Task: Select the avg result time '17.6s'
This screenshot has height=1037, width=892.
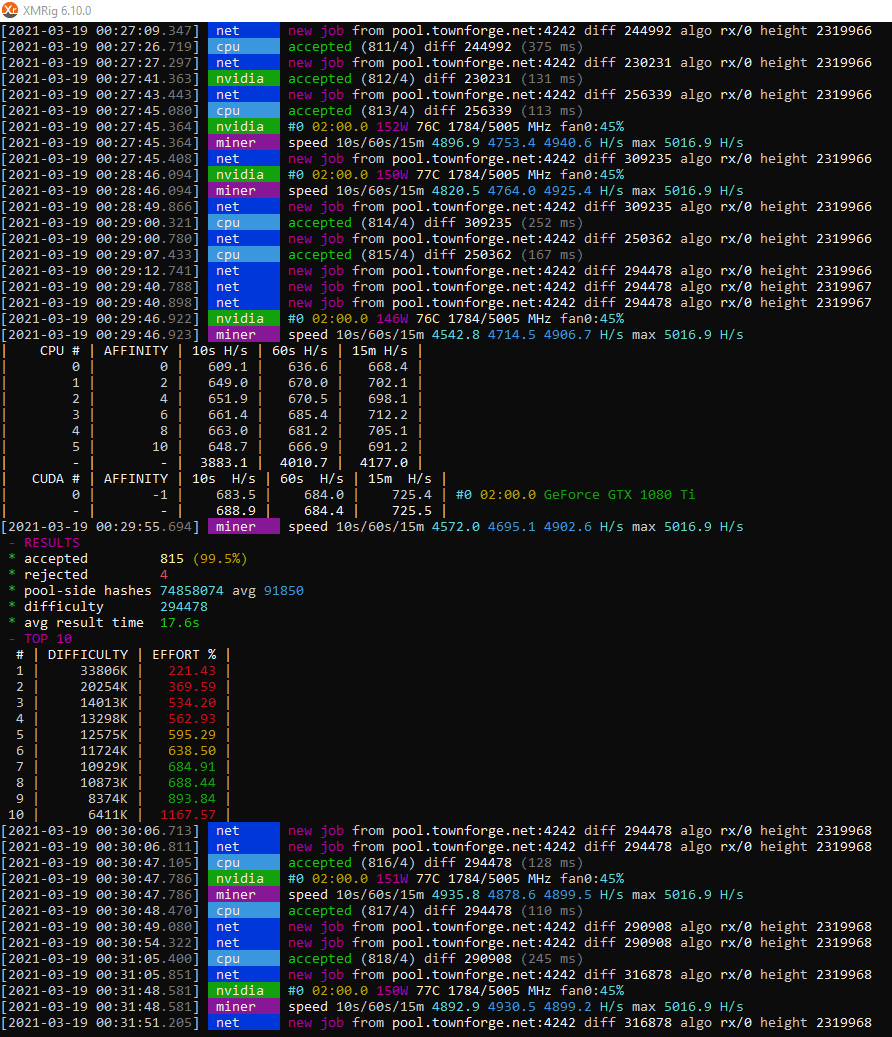Action: [x=180, y=623]
